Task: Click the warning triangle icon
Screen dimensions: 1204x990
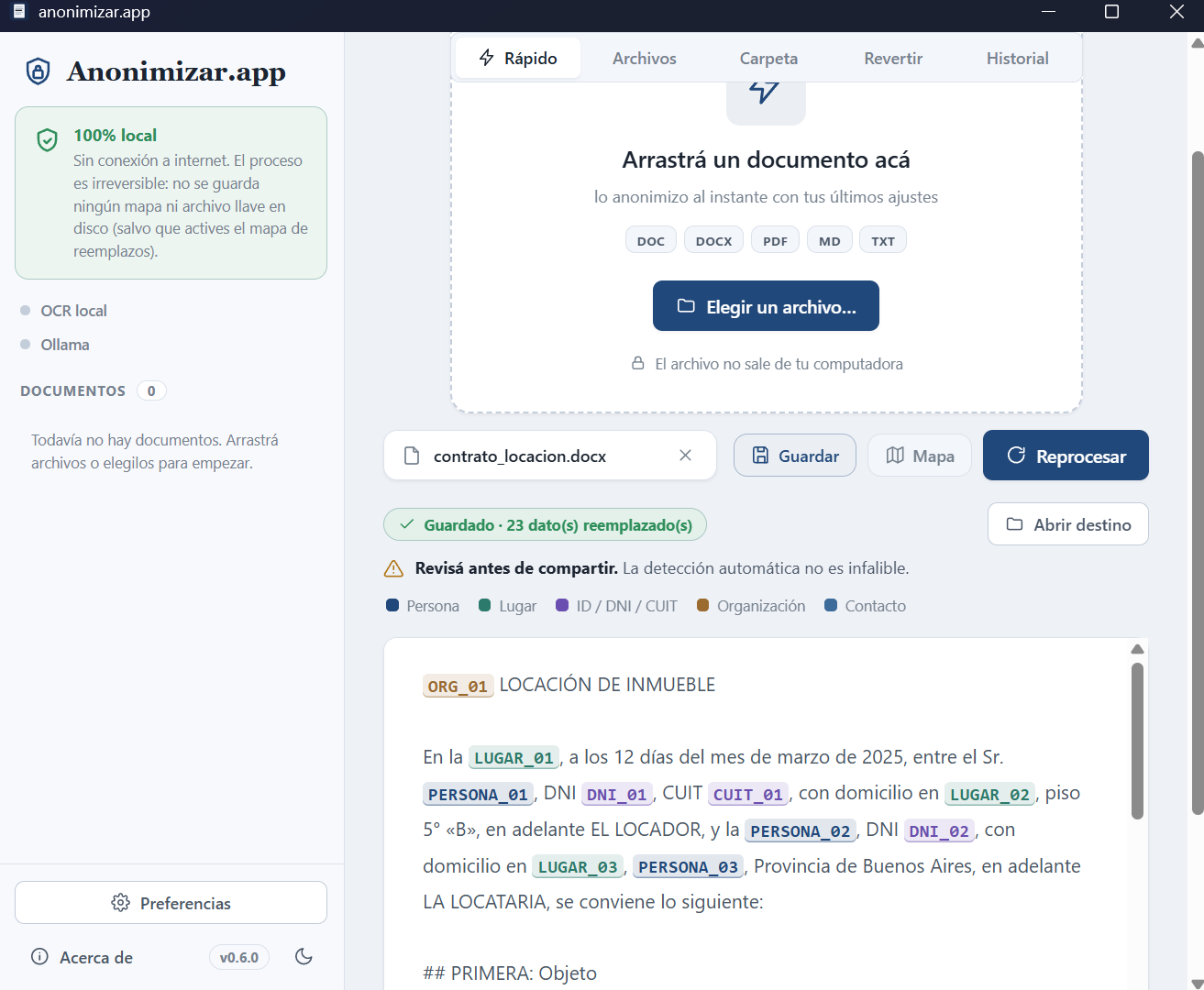Action: [393, 568]
